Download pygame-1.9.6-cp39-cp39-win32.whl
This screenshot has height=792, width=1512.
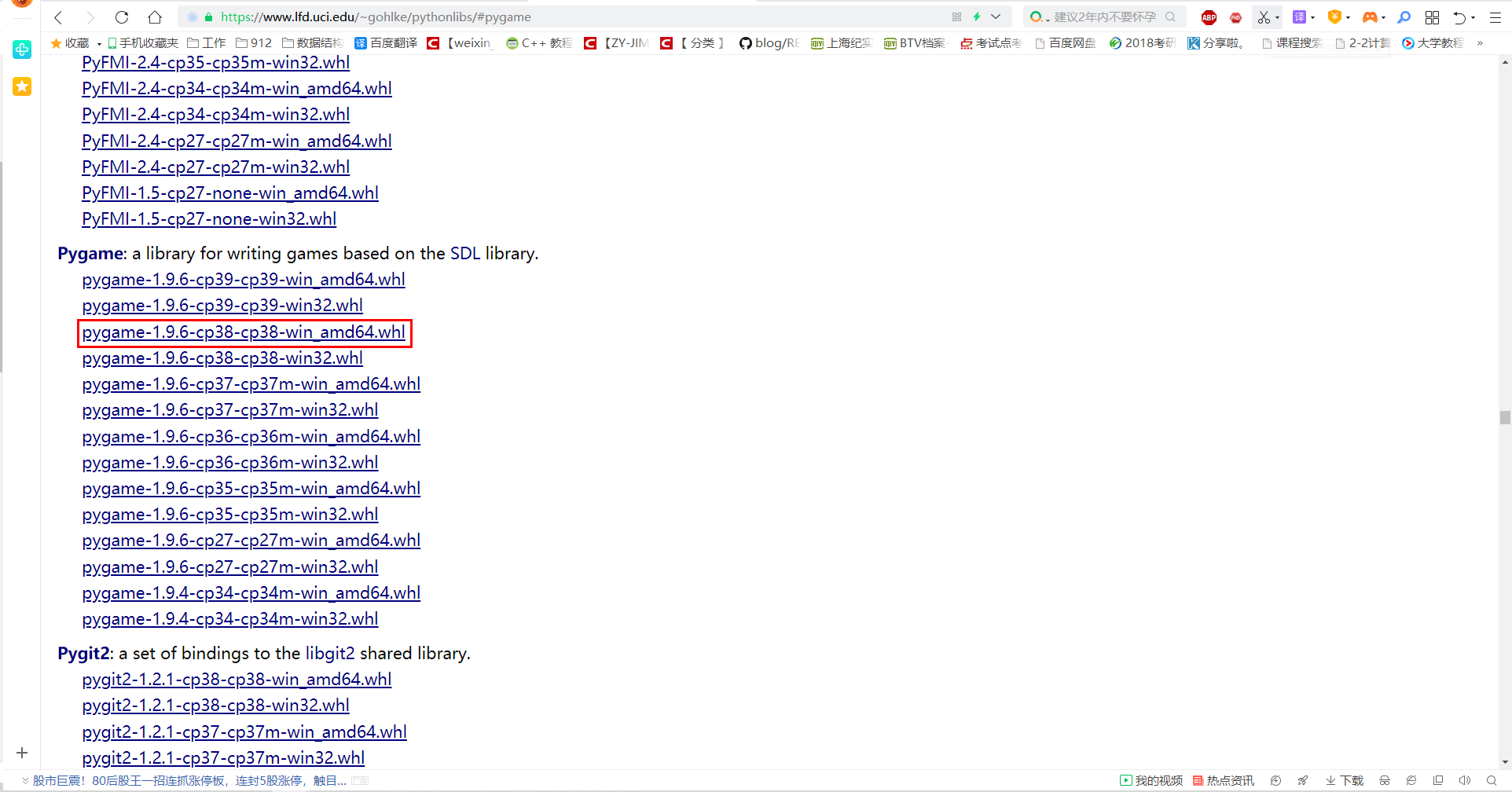[222, 306]
